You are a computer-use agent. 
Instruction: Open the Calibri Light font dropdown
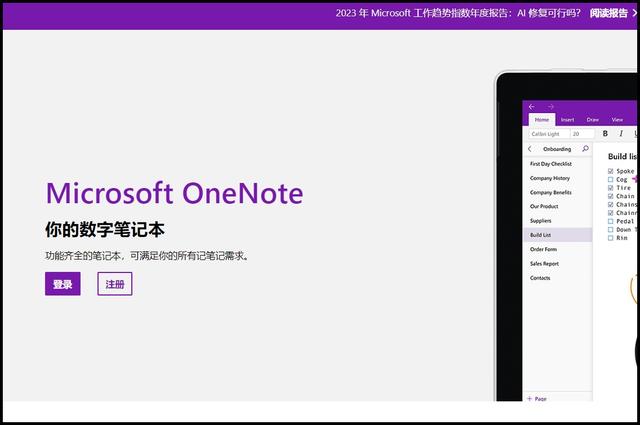pos(549,134)
